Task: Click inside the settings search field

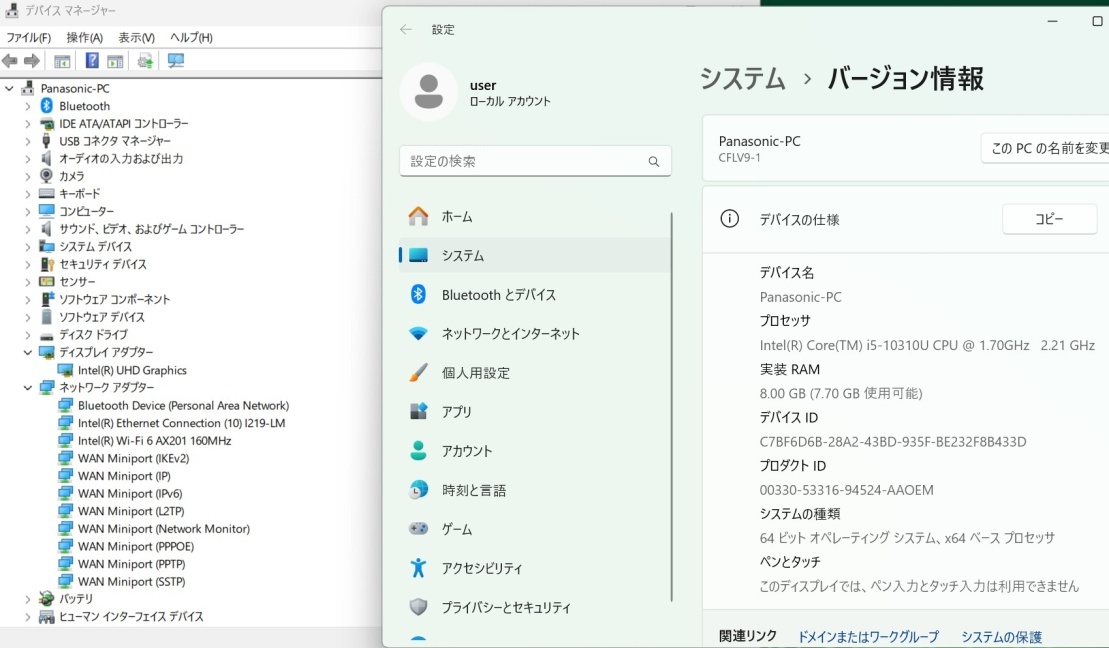Action: pyautogui.click(x=530, y=161)
